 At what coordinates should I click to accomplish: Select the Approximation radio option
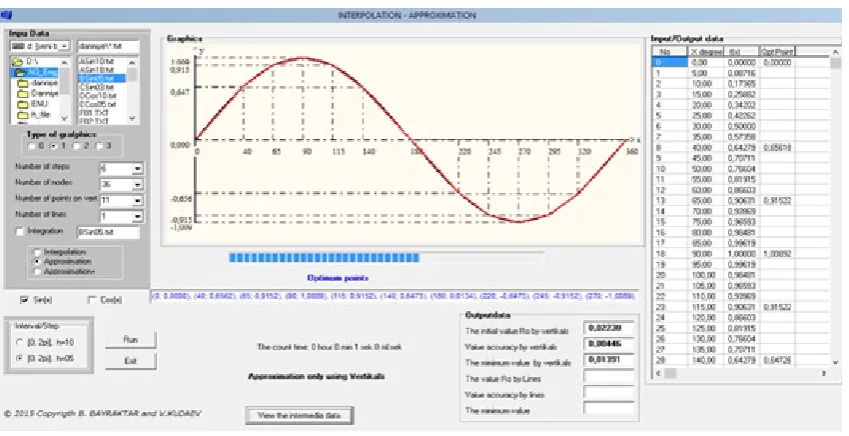click(x=37, y=262)
